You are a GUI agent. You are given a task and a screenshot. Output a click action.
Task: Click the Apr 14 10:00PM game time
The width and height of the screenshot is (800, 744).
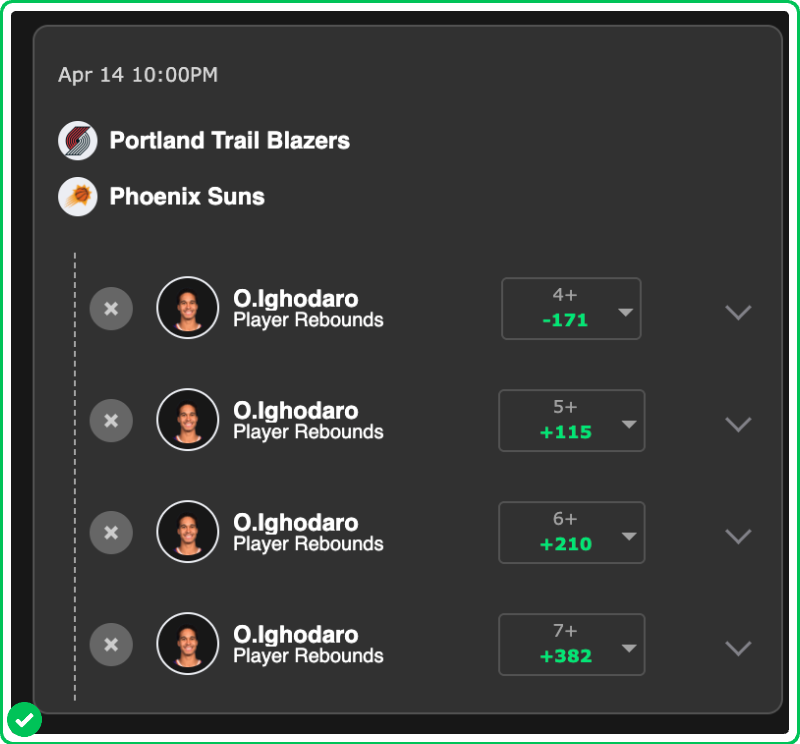pyautogui.click(x=138, y=75)
